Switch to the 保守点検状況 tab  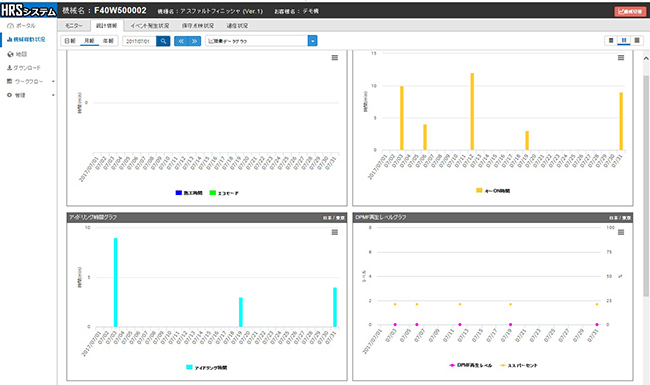tap(198, 26)
